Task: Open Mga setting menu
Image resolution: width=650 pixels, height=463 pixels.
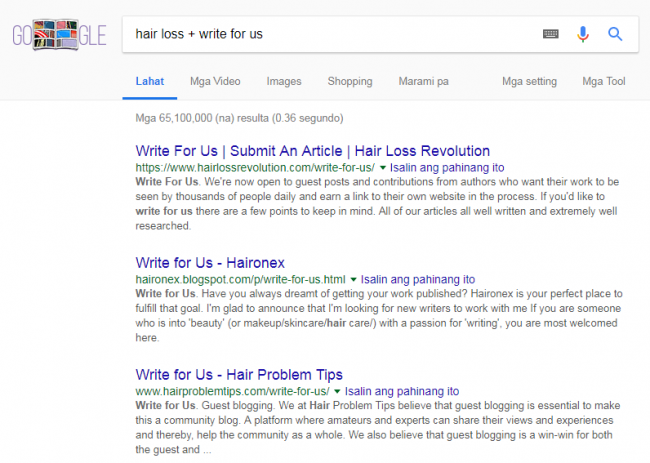Action: [530, 81]
